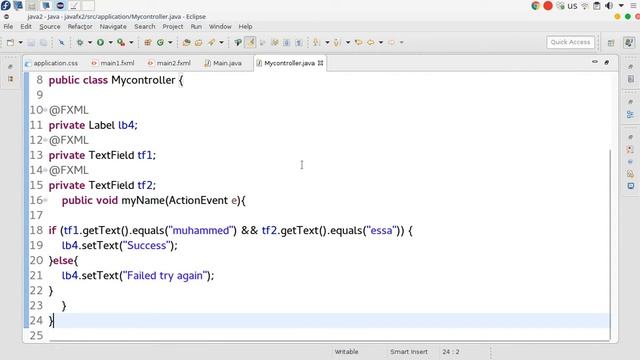Switch to the main2.fxml tab

(169, 63)
